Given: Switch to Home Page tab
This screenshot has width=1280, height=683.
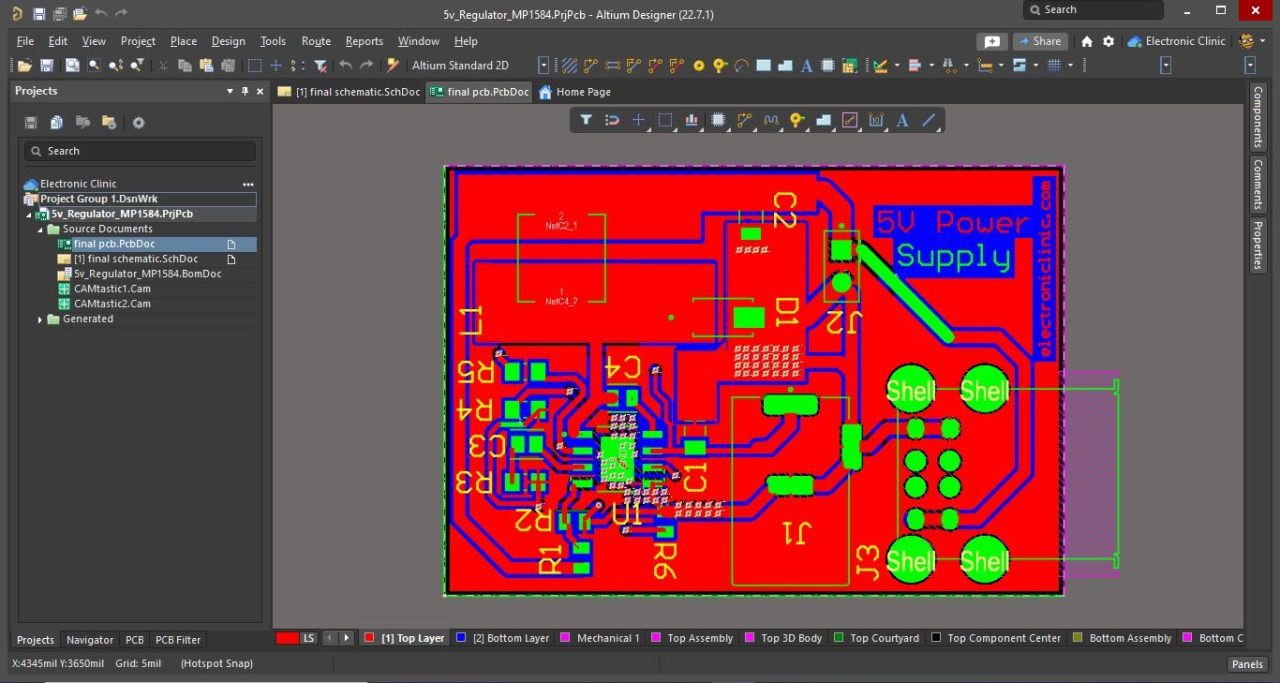Looking at the screenshot, I should (x=574, y=91).
